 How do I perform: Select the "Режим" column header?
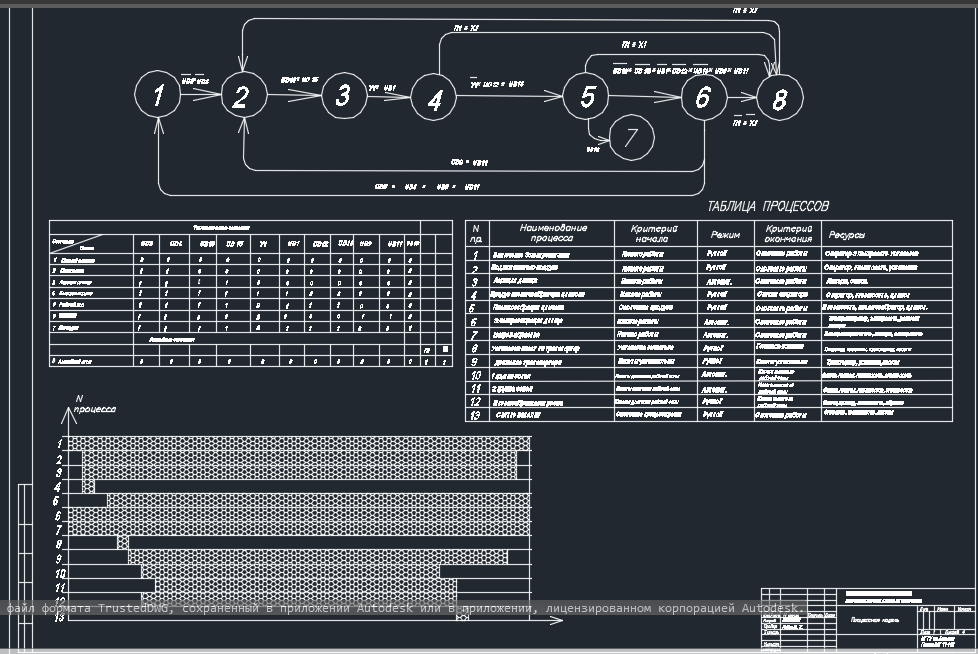(x=724, y=234)
